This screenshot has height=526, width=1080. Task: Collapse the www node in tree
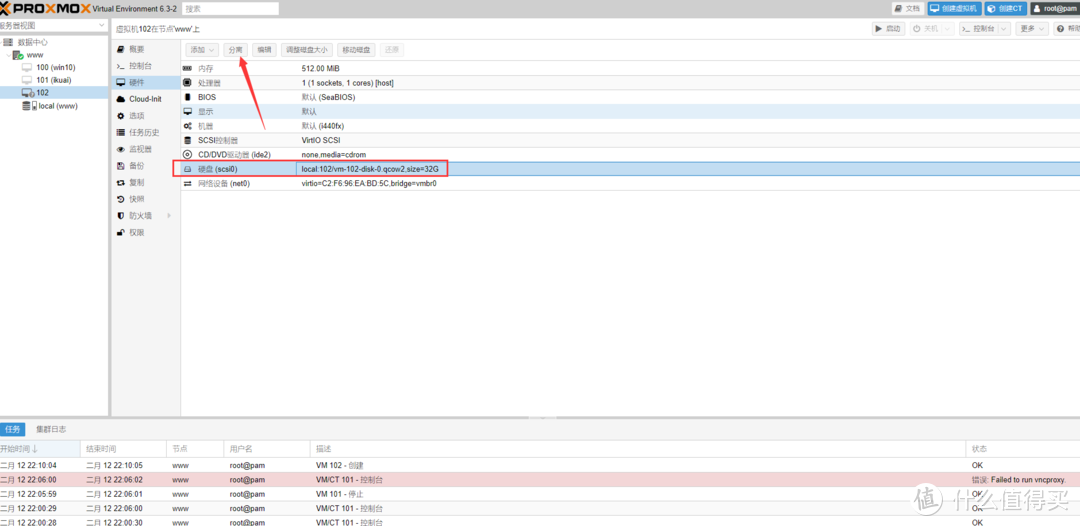(6, 55)
